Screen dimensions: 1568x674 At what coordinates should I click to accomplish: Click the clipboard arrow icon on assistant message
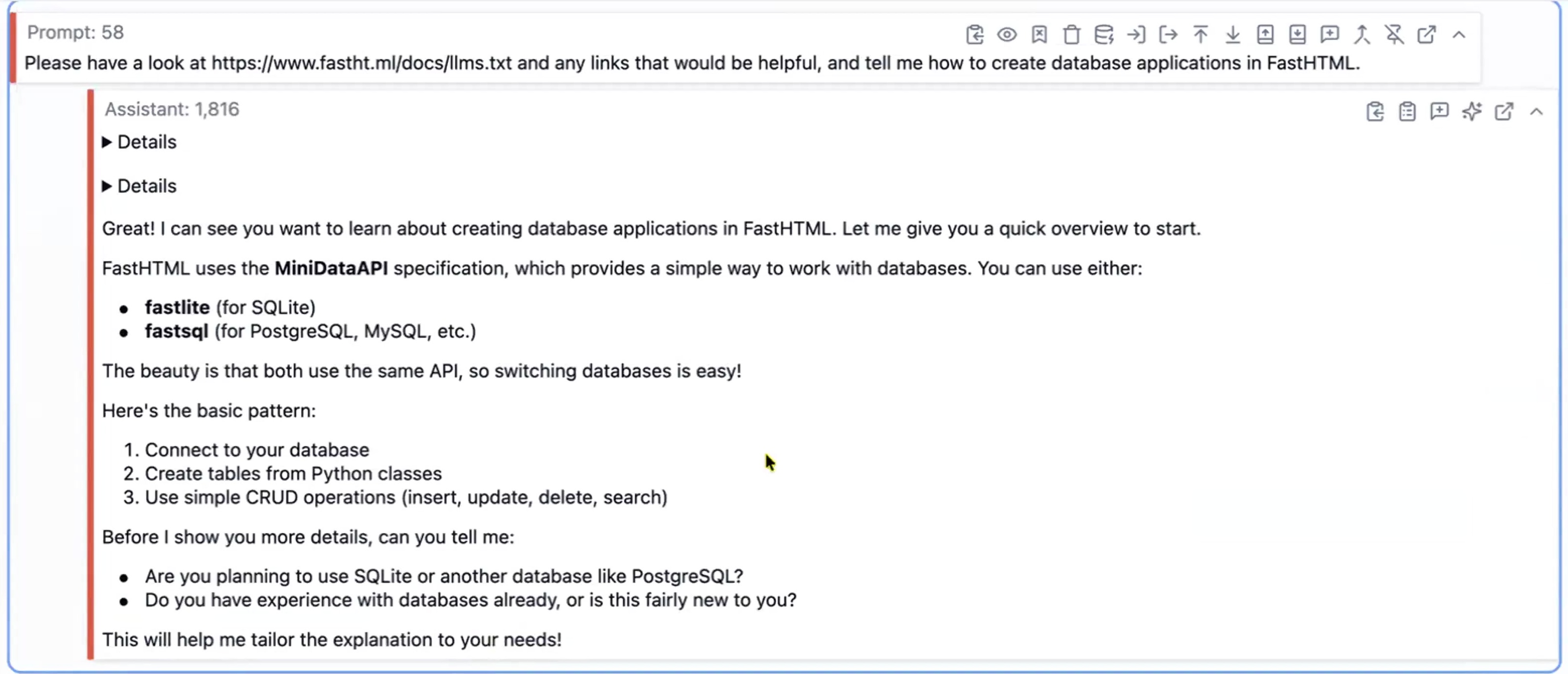[1374, 112]
